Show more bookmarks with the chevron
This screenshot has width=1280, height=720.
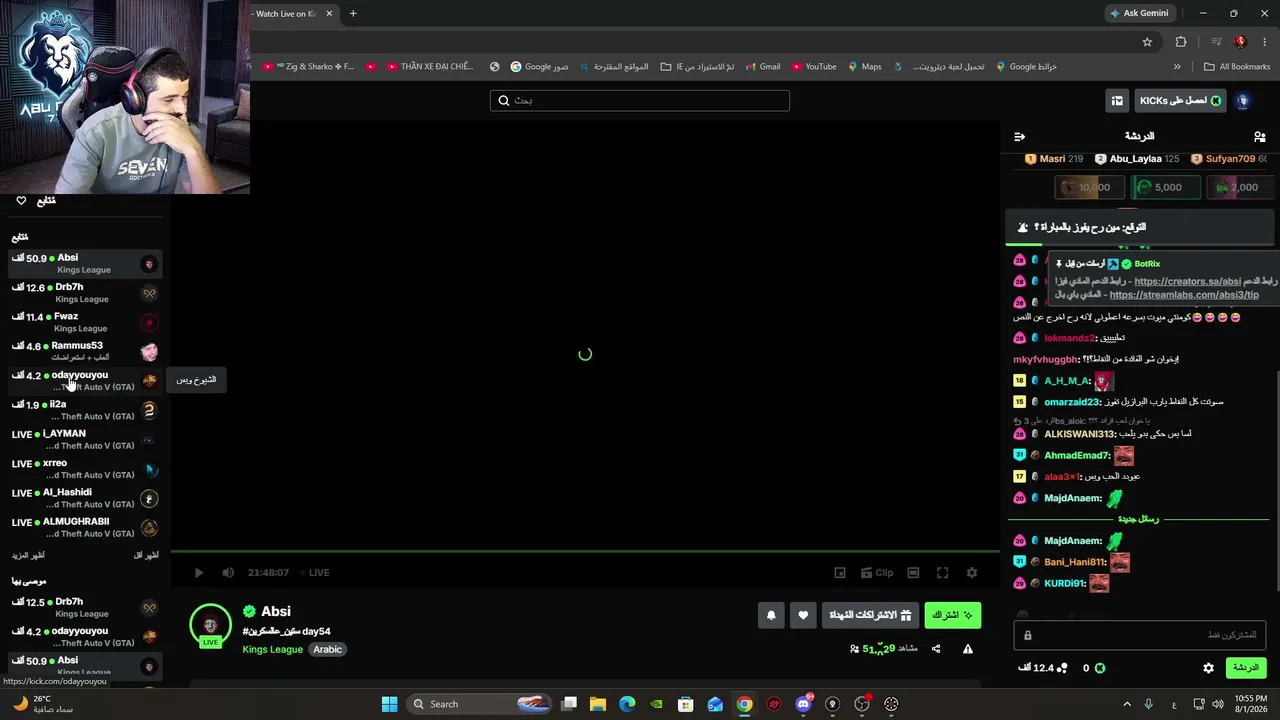click(1177, 67)
